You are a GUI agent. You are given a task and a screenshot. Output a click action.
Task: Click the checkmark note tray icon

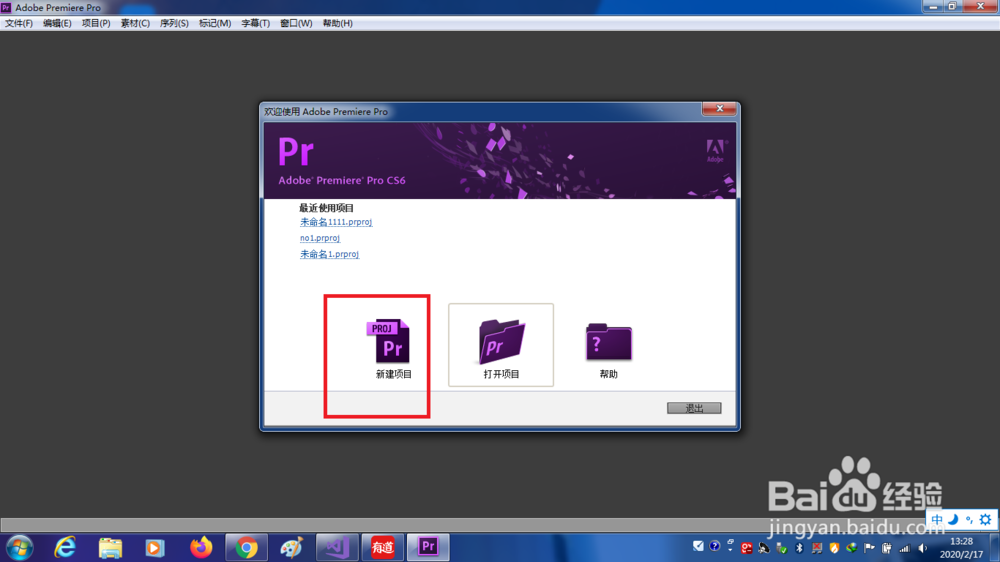[698, 546]
